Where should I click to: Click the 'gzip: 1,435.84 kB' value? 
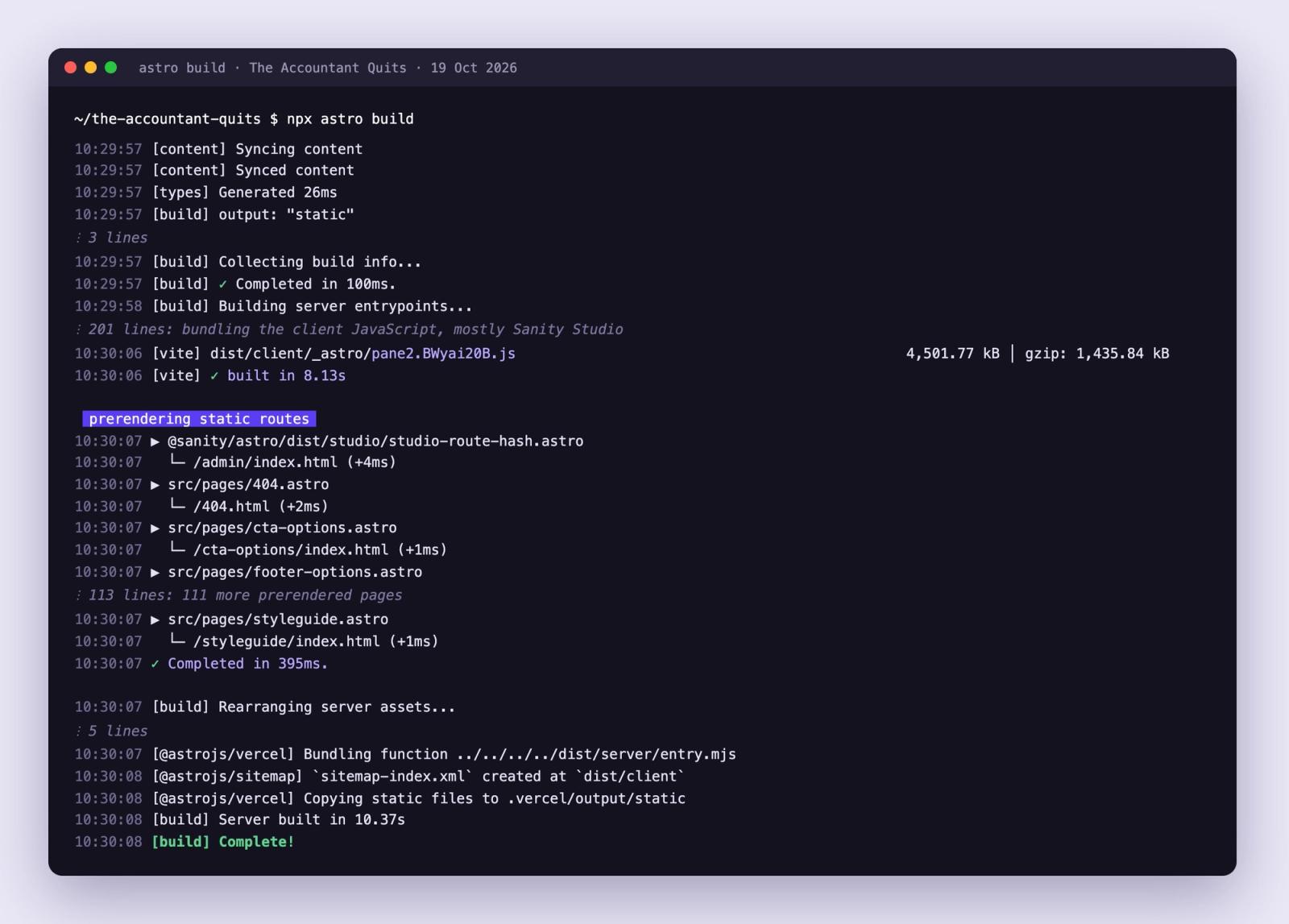[1096, 354]
